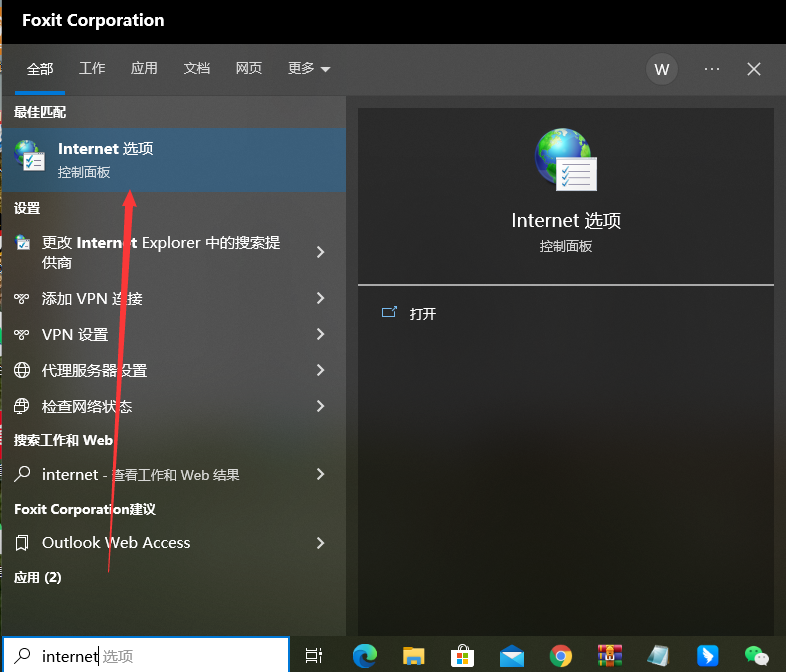786x672 pixels.
Task: Expand arrow for internet web results
Action: point(321,474)
